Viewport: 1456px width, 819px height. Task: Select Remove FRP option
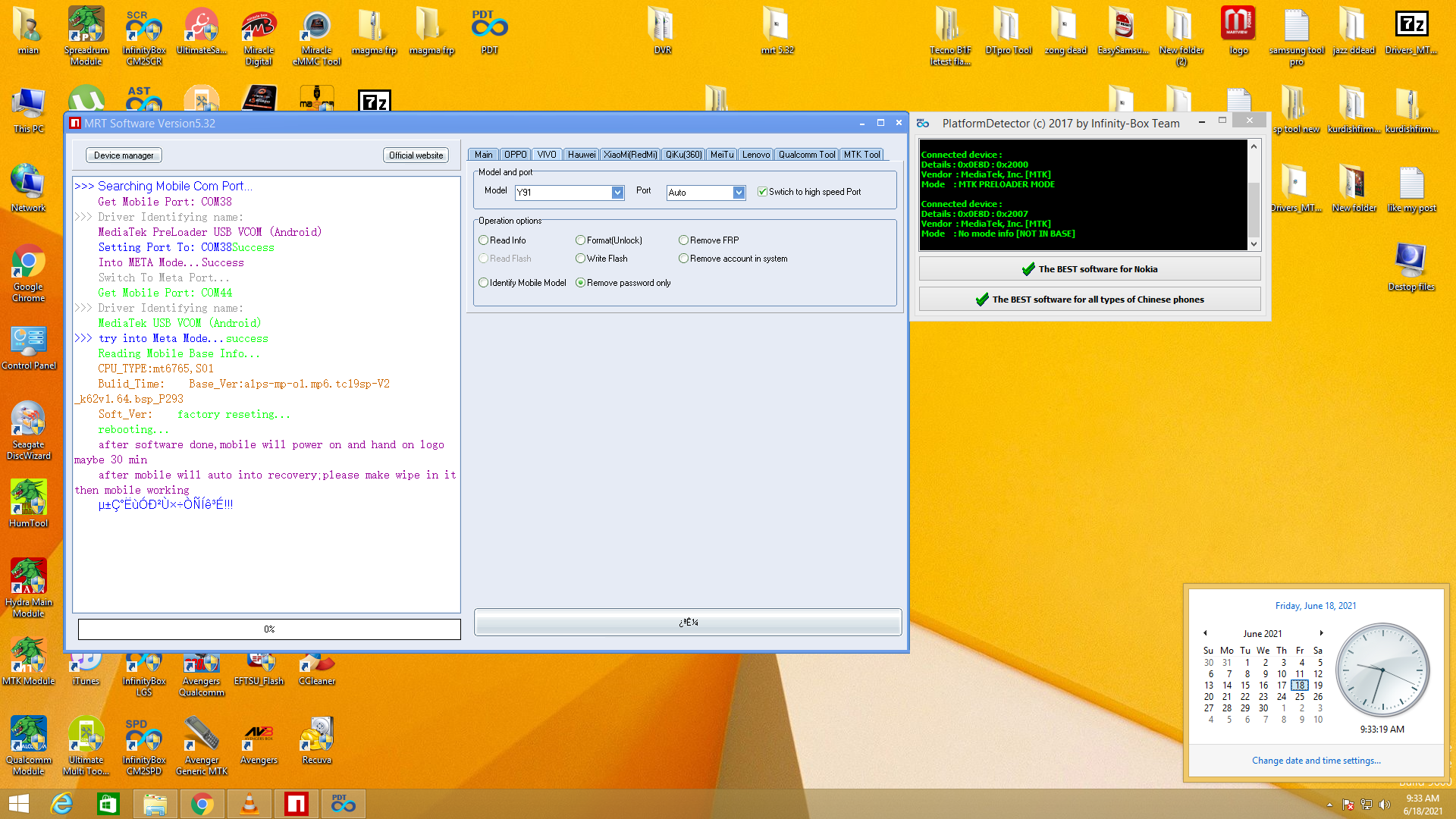(709, 240)
